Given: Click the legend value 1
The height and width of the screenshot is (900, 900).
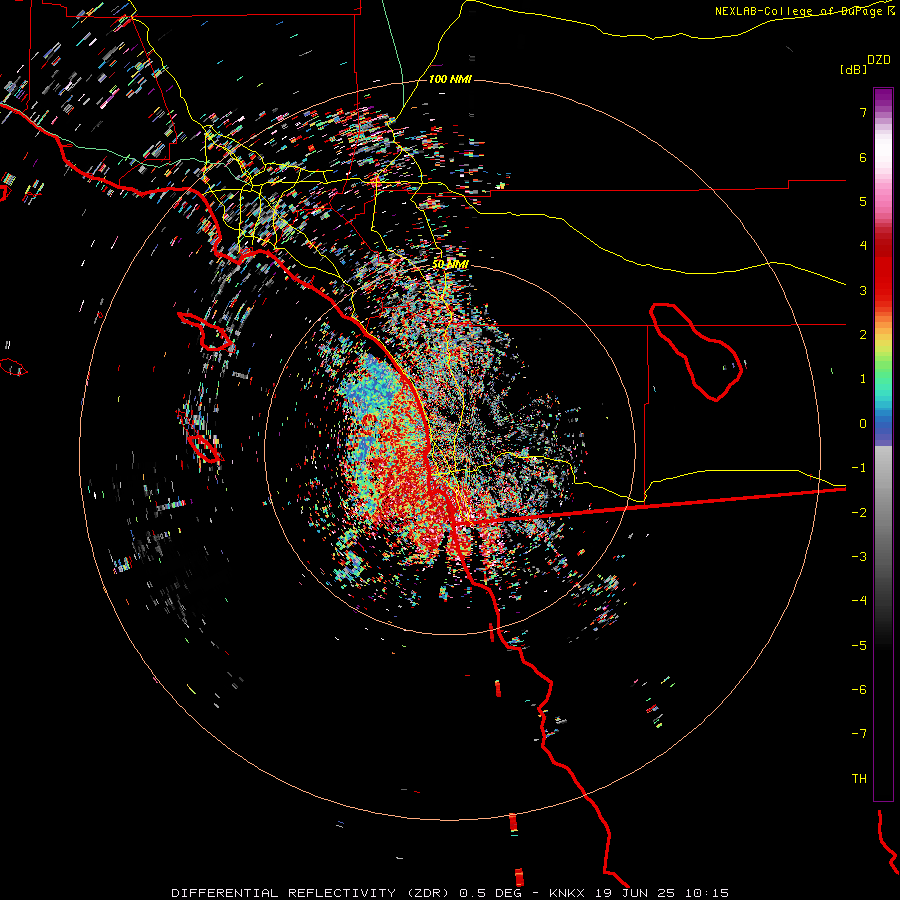Looking at the screenshot, I should 863,379.
